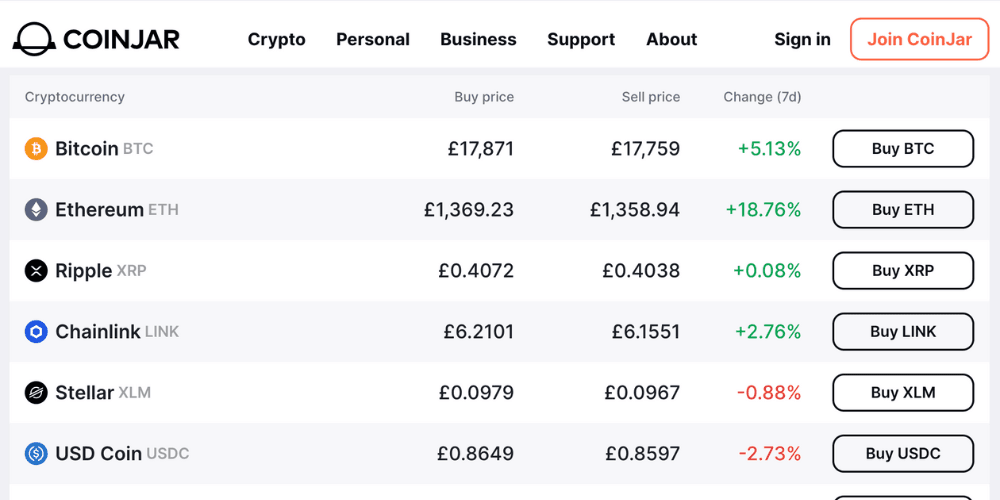Open the Business navigation menu
The height and width of the screenshot is (500, 1000).
click(x=478, y=40)
